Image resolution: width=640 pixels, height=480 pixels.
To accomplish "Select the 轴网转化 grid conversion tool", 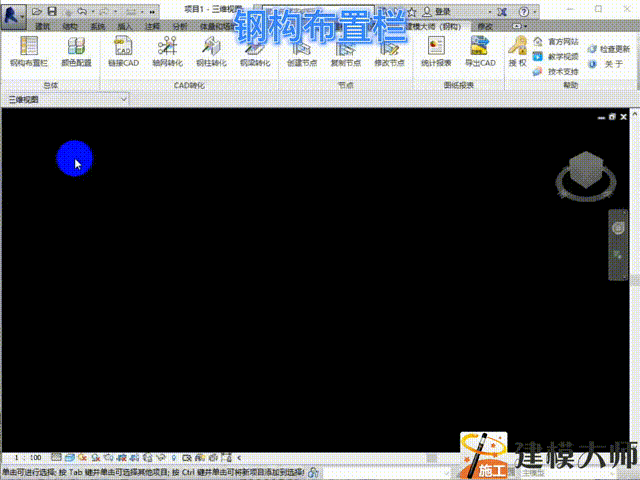I will pyautogui.click(x=167, y=50).
